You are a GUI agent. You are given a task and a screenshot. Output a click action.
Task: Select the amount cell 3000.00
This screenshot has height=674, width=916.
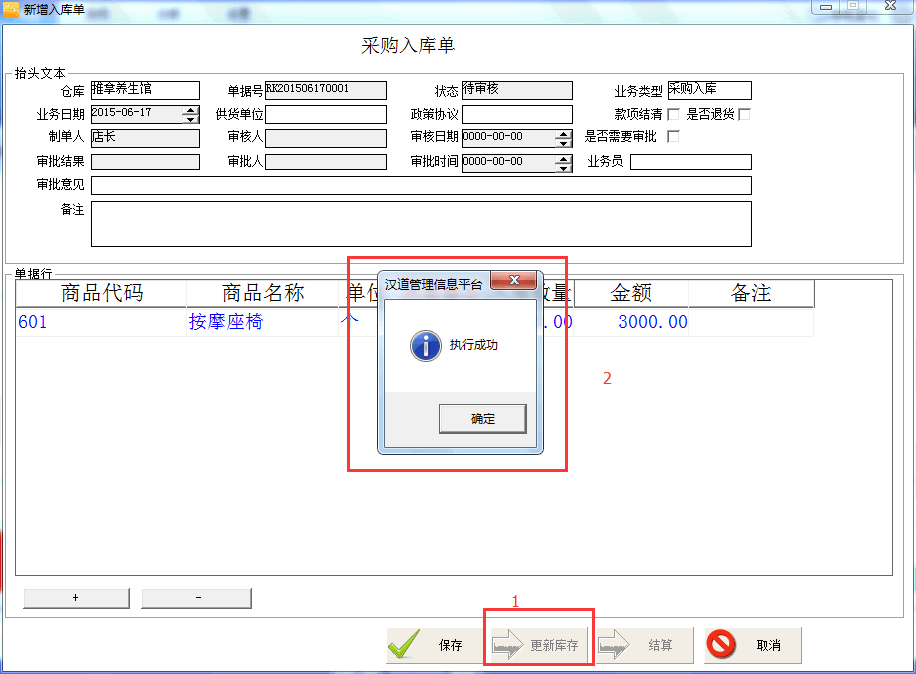tap(631, 322)
